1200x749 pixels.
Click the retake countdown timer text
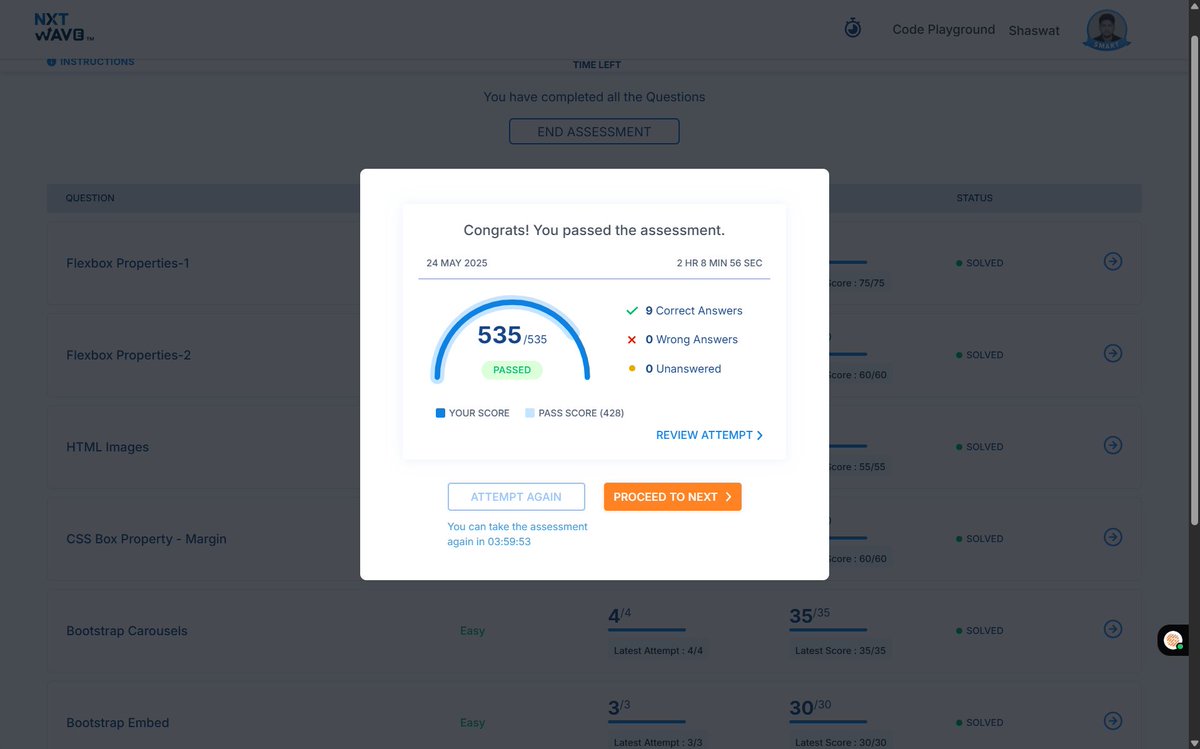tap(517, 534)
